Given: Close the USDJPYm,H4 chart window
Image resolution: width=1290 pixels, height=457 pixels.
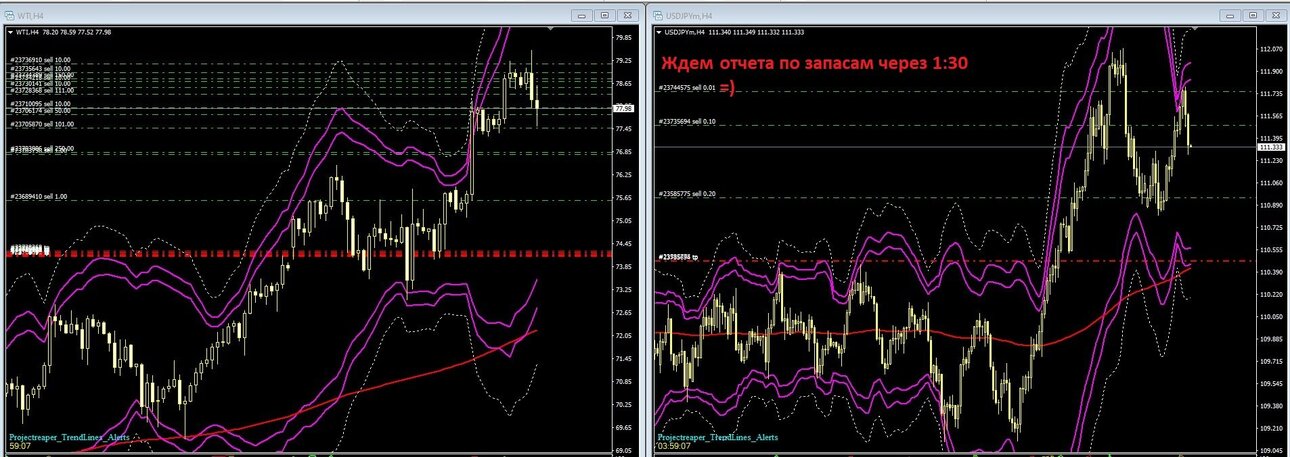Looking at the screenshot, I should (x=1276, y=15).
